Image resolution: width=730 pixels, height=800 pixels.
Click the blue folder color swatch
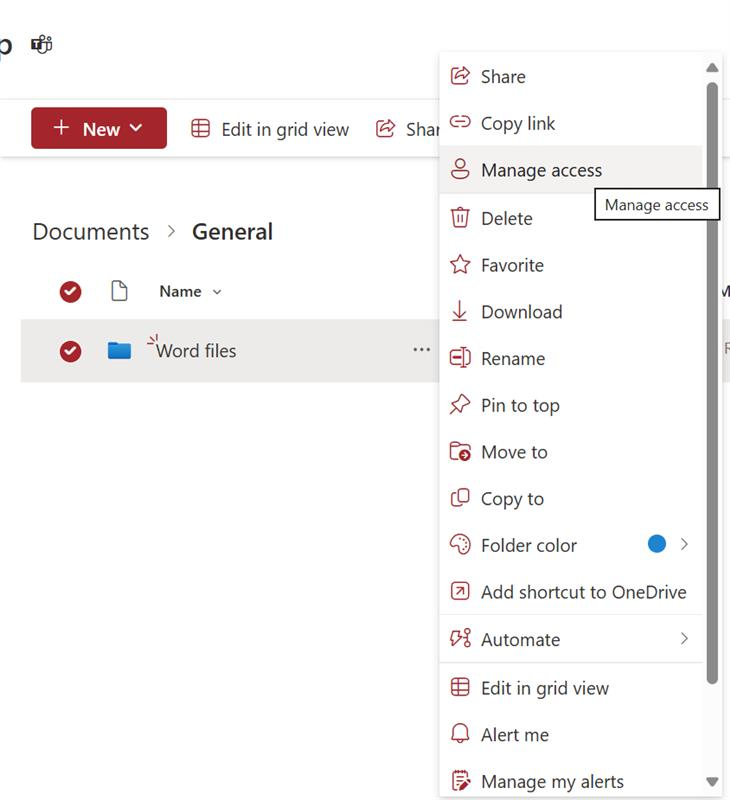657,544
